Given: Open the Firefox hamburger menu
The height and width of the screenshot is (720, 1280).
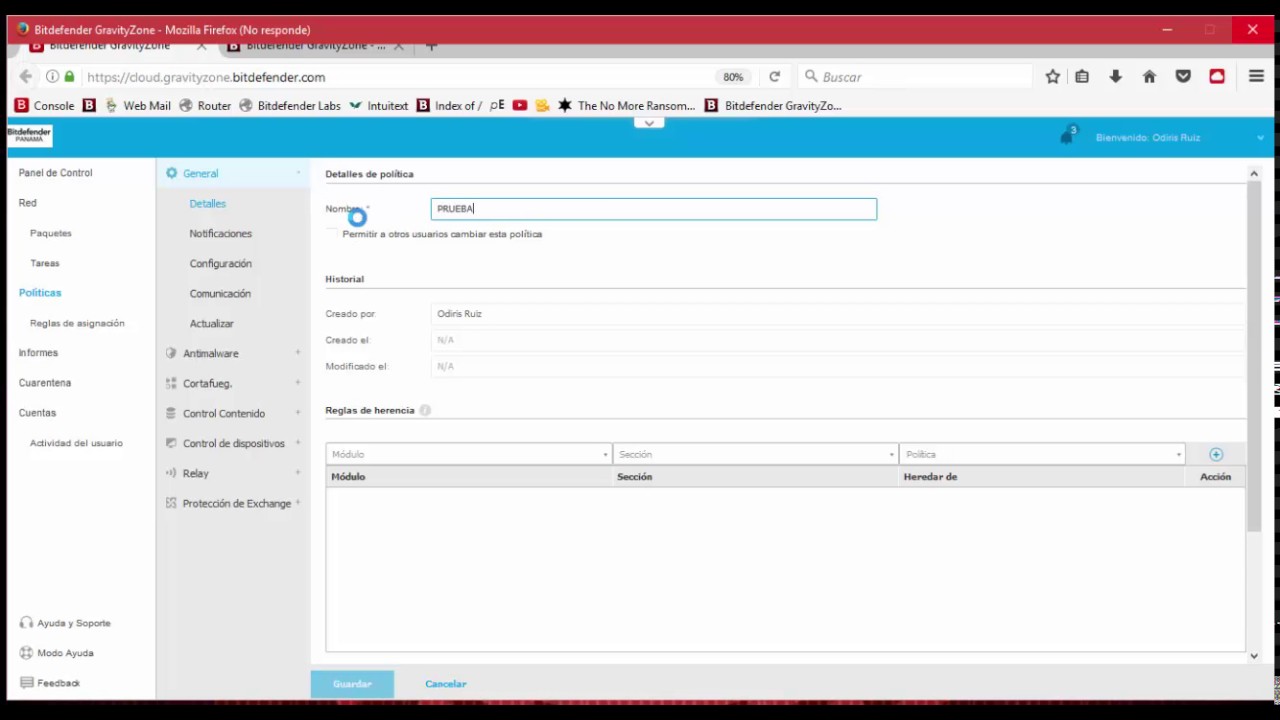Looking at the screenshot, I should 1256,77.
